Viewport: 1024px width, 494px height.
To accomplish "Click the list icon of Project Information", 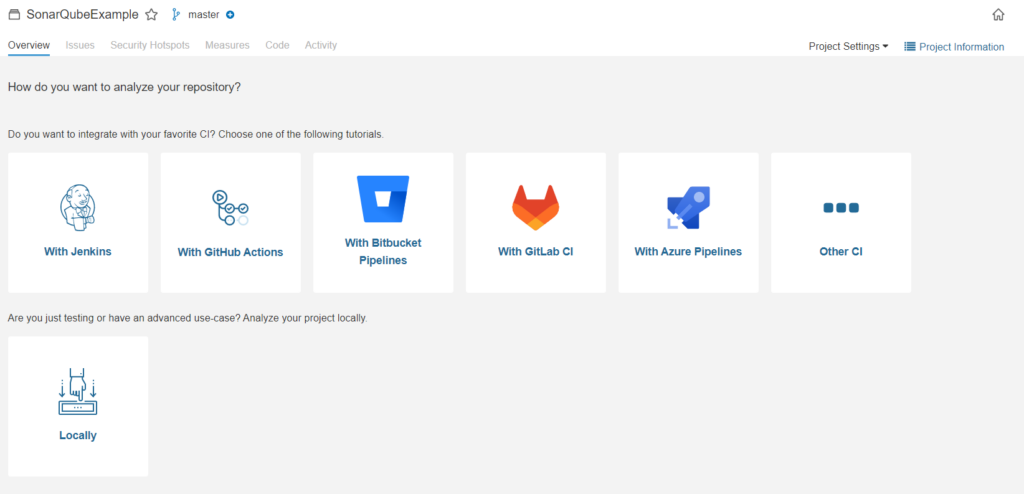I will coord(910,46).
